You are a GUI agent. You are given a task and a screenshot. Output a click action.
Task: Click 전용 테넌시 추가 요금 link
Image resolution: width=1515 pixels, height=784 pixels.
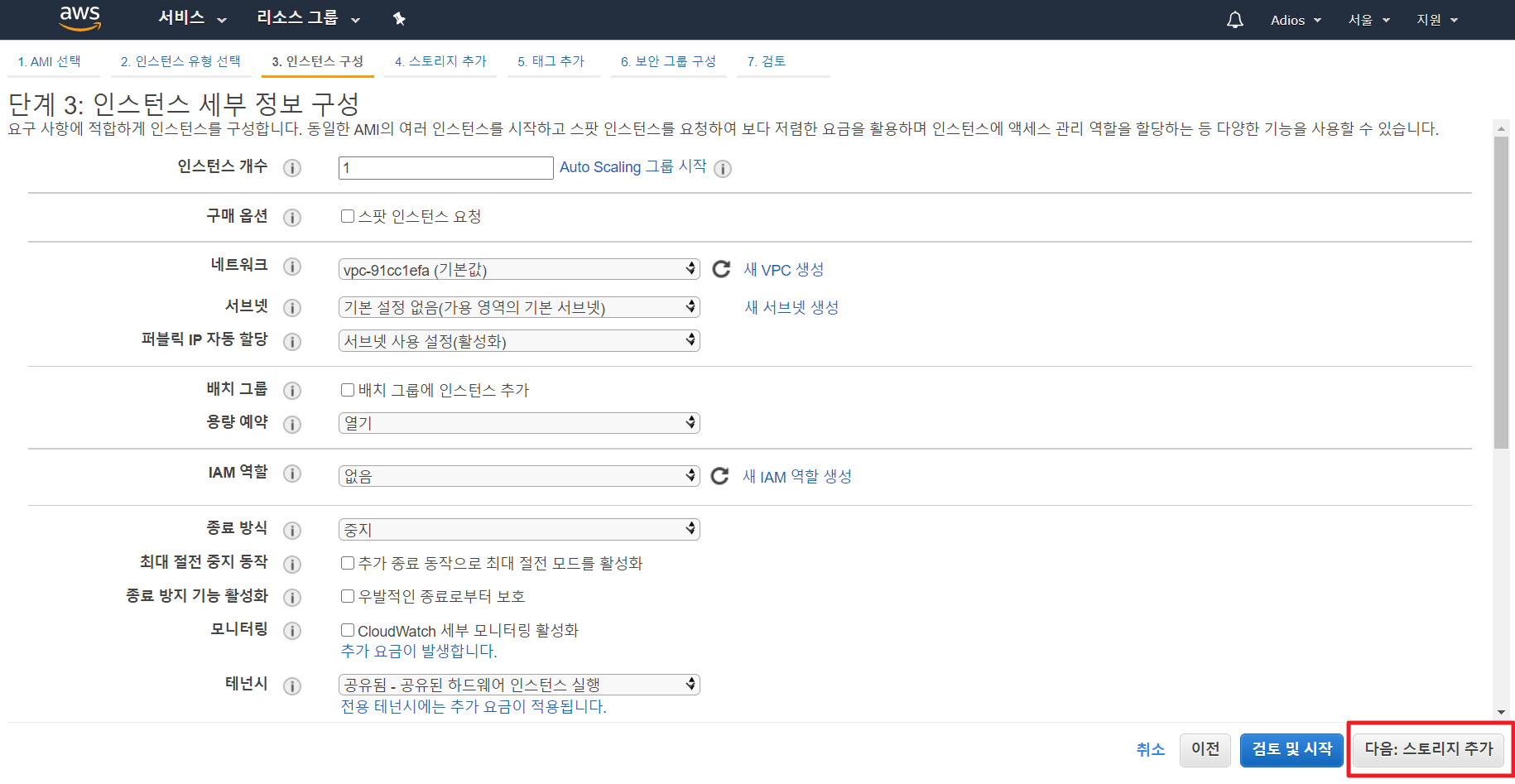[474, 707]
